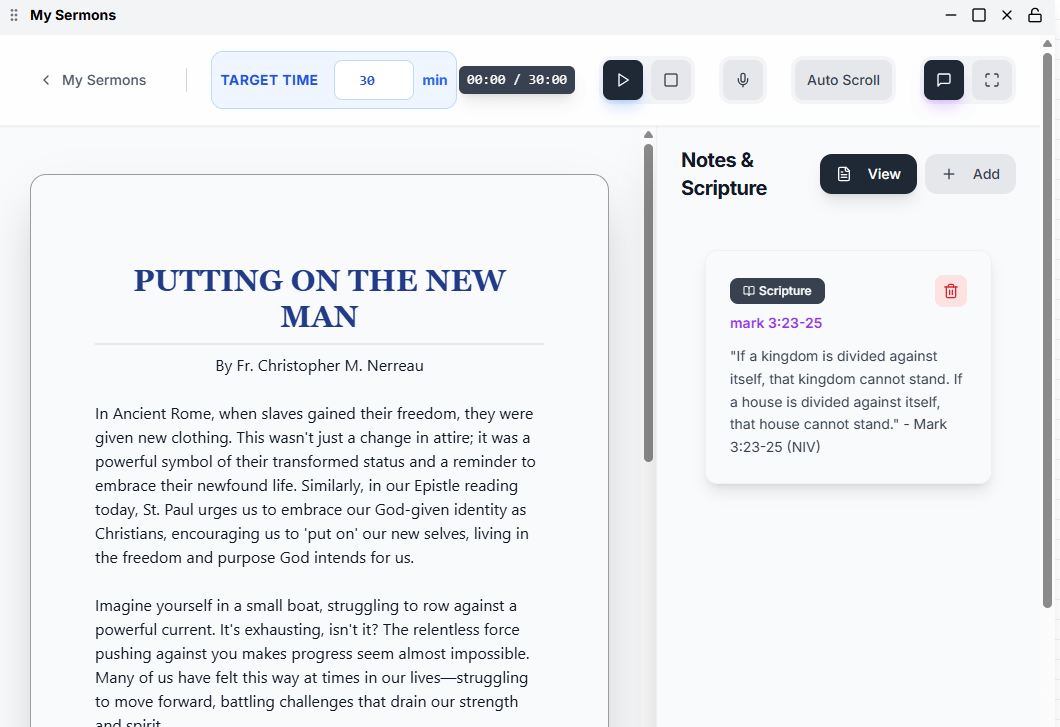Activate the microphone icon
This screenshot has width=1060, height=727.
click(x=743, y=80)
